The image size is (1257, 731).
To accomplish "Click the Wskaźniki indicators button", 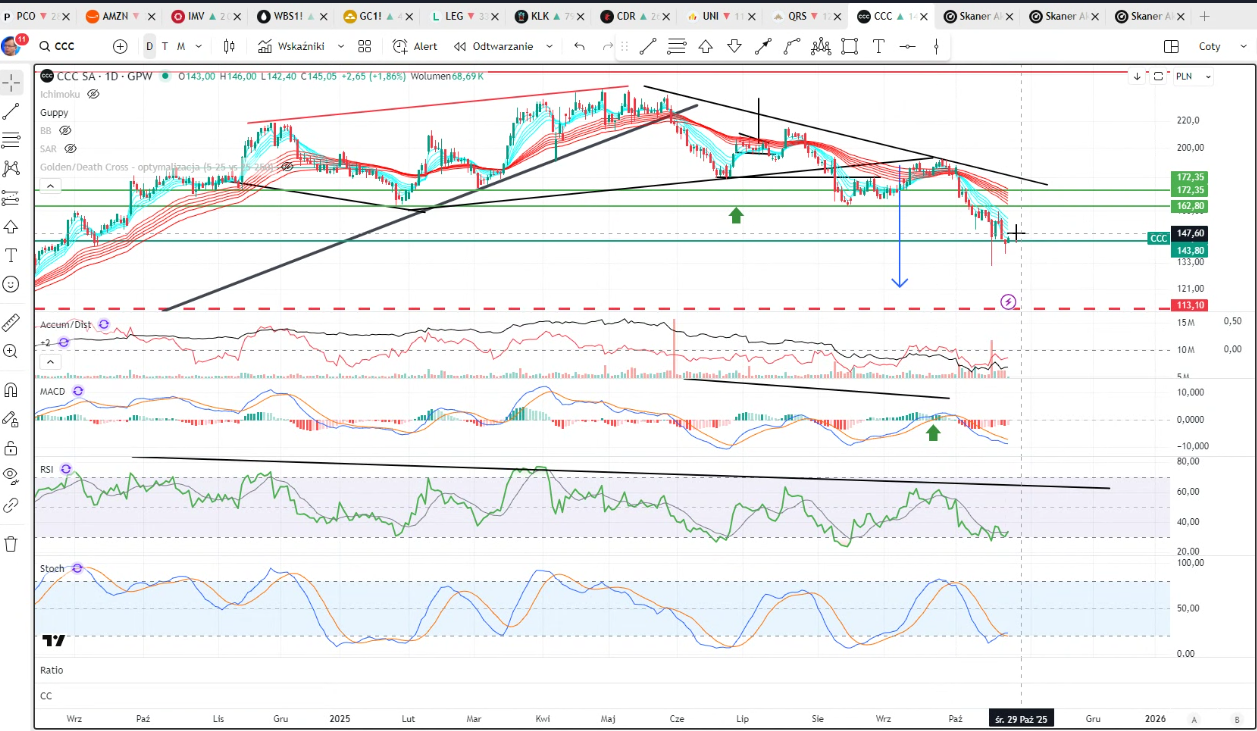I will coord(300,46).
